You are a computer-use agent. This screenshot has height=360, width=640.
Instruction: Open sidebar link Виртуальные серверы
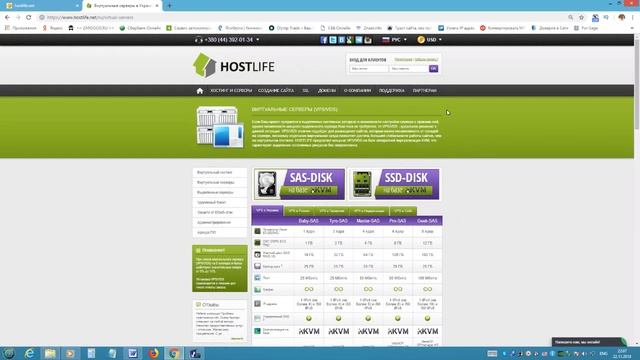point(216,182)
